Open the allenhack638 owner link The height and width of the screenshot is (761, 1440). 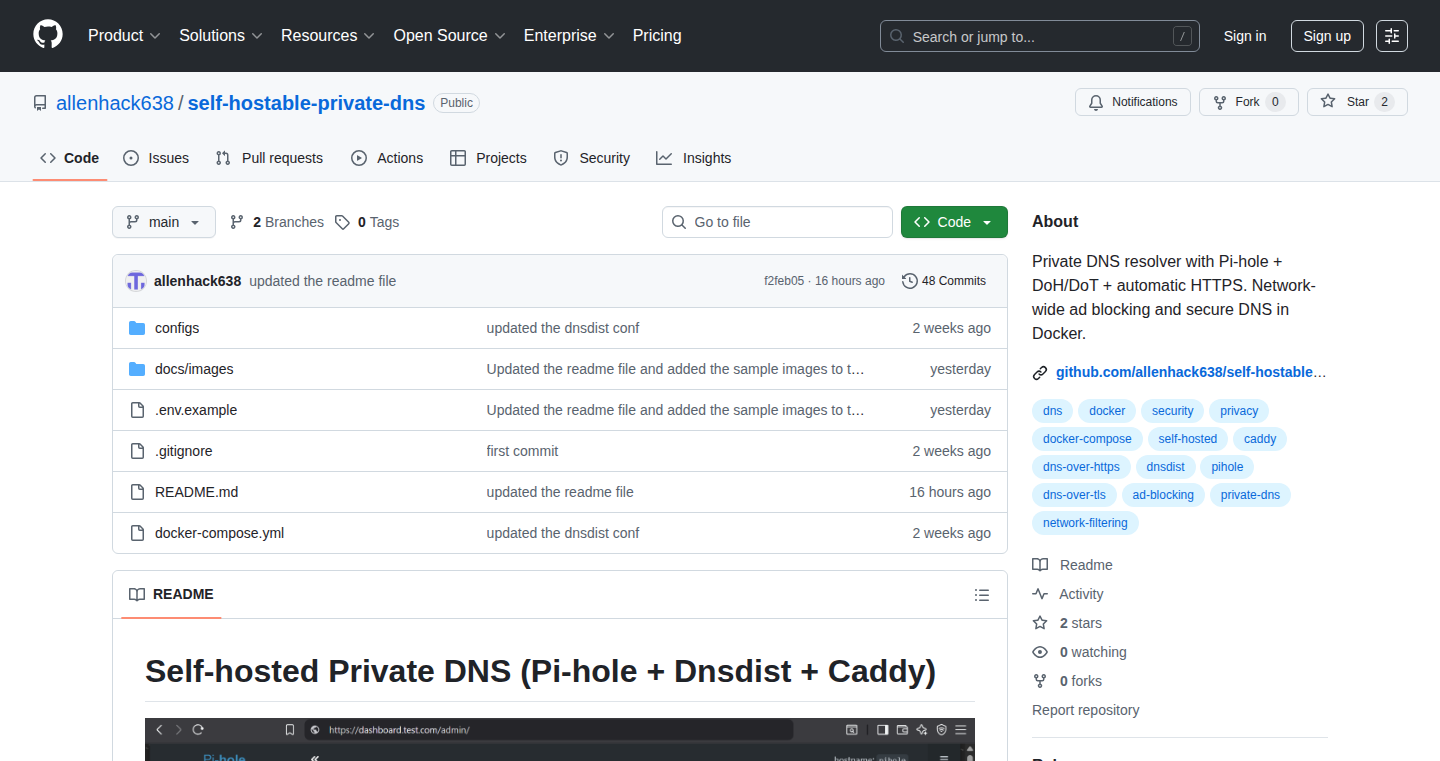115,103
